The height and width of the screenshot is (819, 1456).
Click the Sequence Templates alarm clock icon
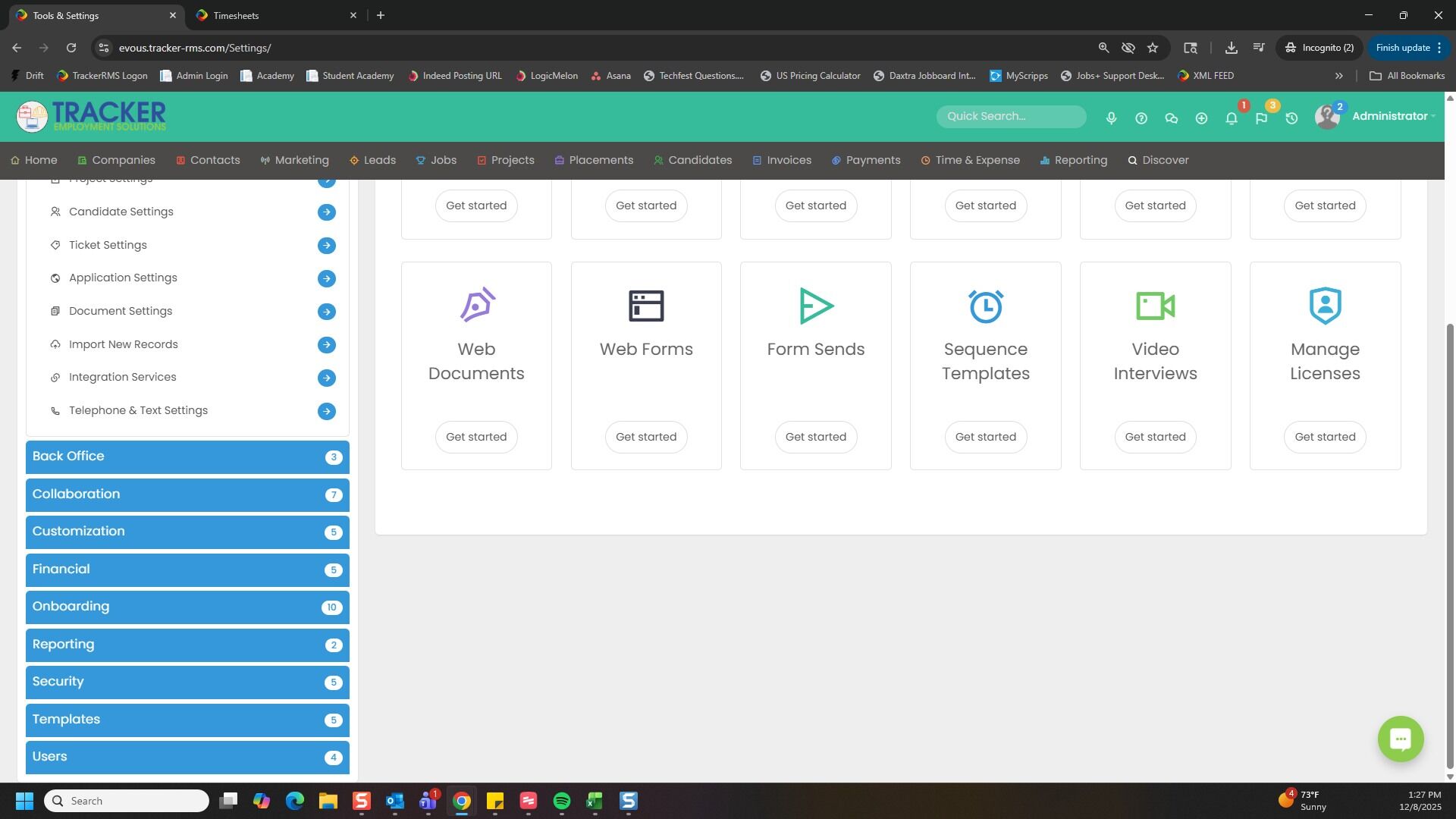click(985, 306)
